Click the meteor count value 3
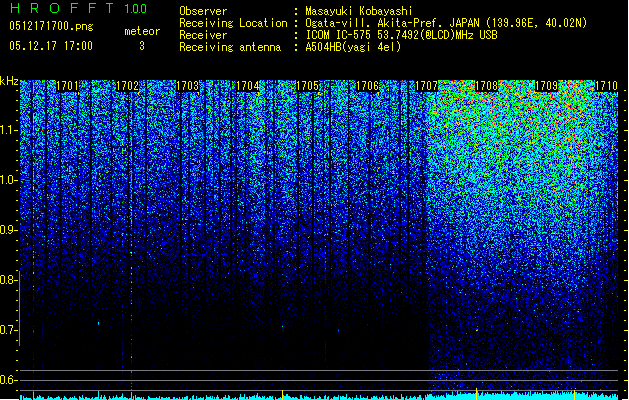Image resolution: width=629 pixels, height=400 pixels. pos(142,46)
